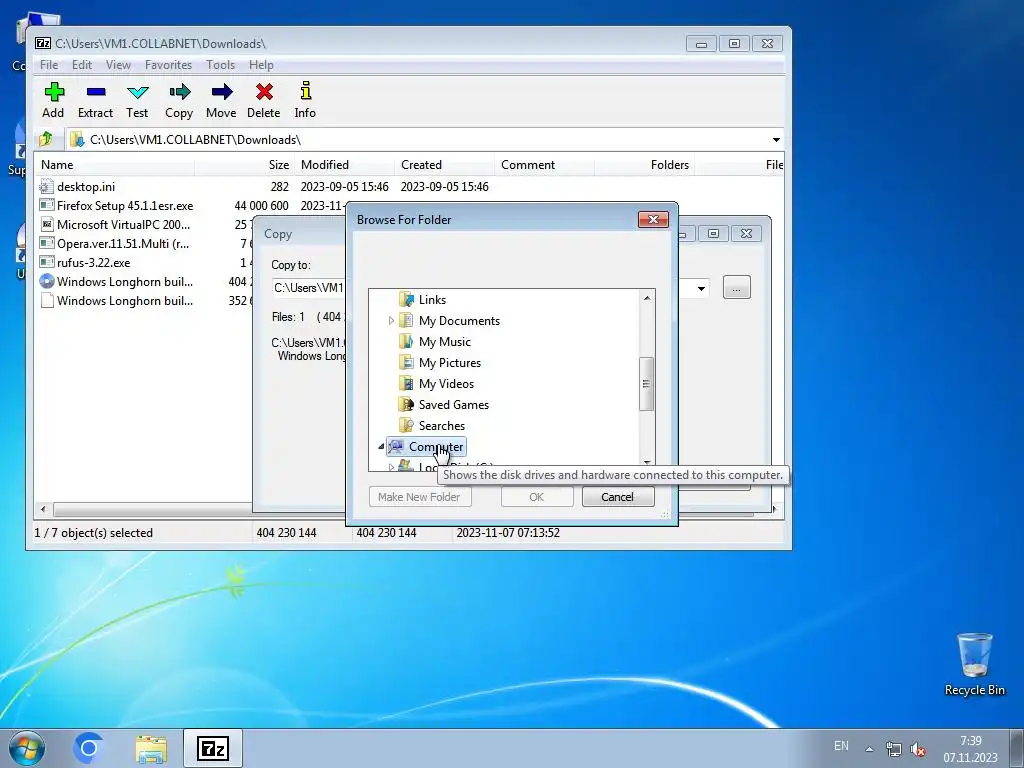Click the folder tree scrollbar thumb

point(646,384)
